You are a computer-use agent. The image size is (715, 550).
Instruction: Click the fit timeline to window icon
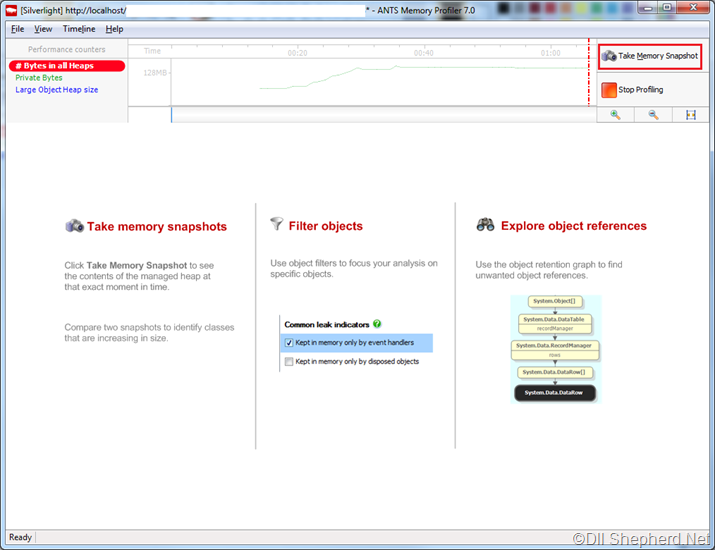click(691, 115)
